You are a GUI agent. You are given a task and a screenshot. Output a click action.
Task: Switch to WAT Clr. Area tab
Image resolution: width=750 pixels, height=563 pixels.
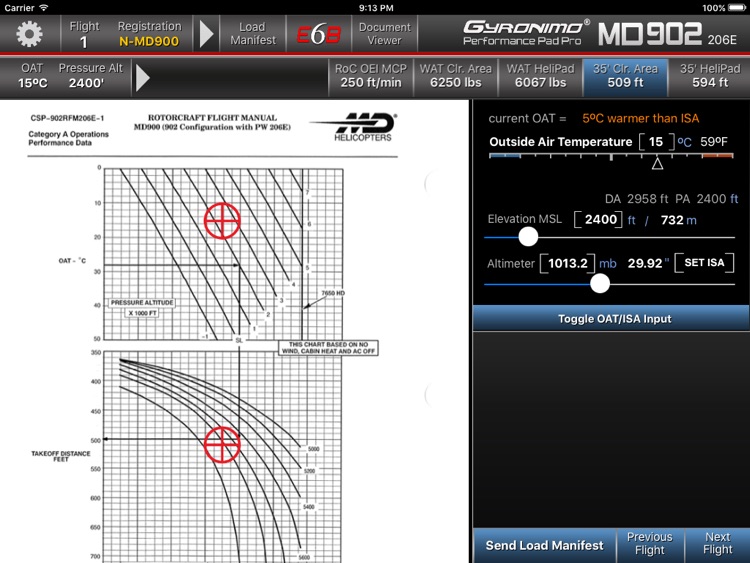[x=455, y=76]
